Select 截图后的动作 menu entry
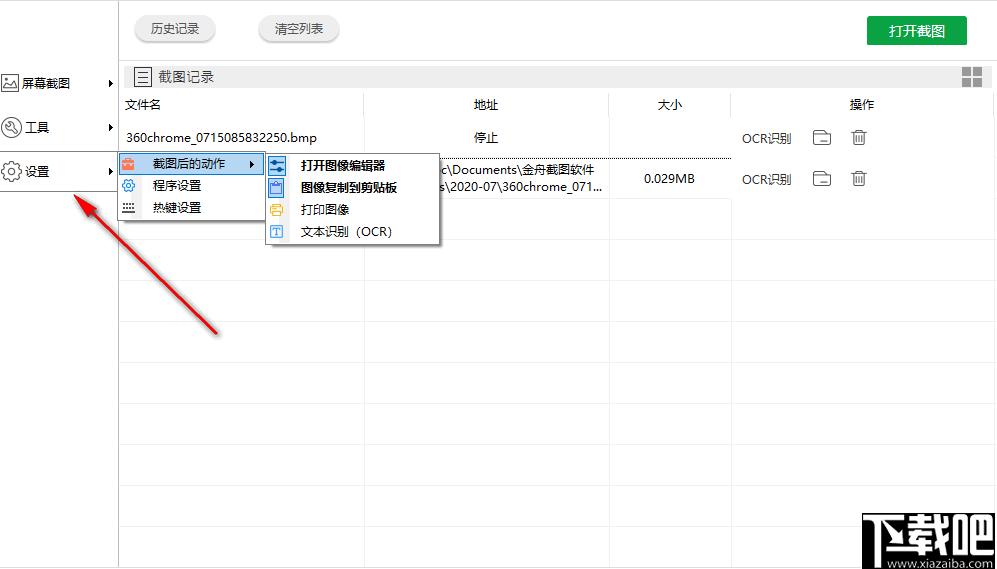This screenshot has height=569, width=997. (x=191, y=164)
